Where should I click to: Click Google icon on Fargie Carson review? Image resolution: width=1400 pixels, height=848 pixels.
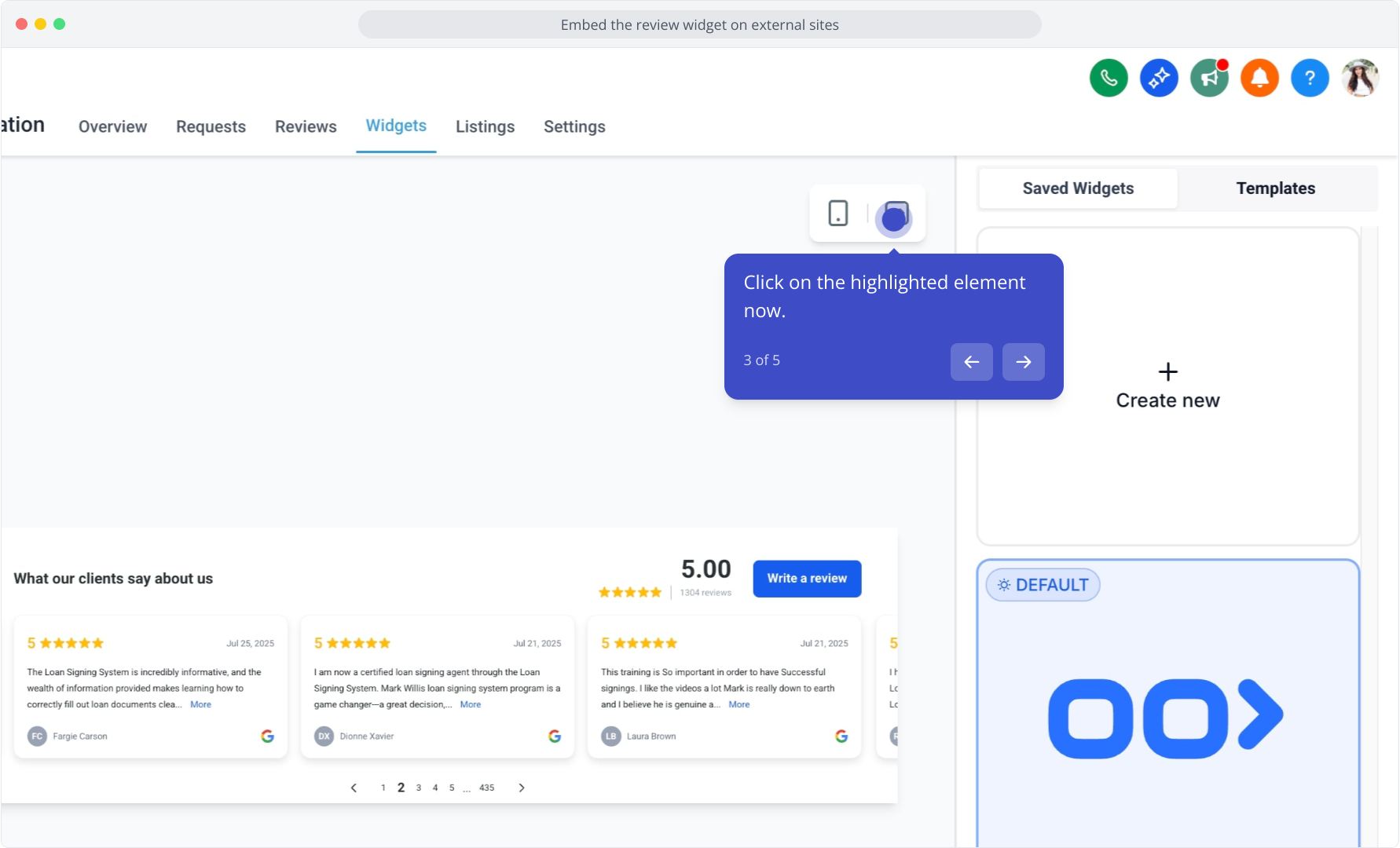click(267, 737)
